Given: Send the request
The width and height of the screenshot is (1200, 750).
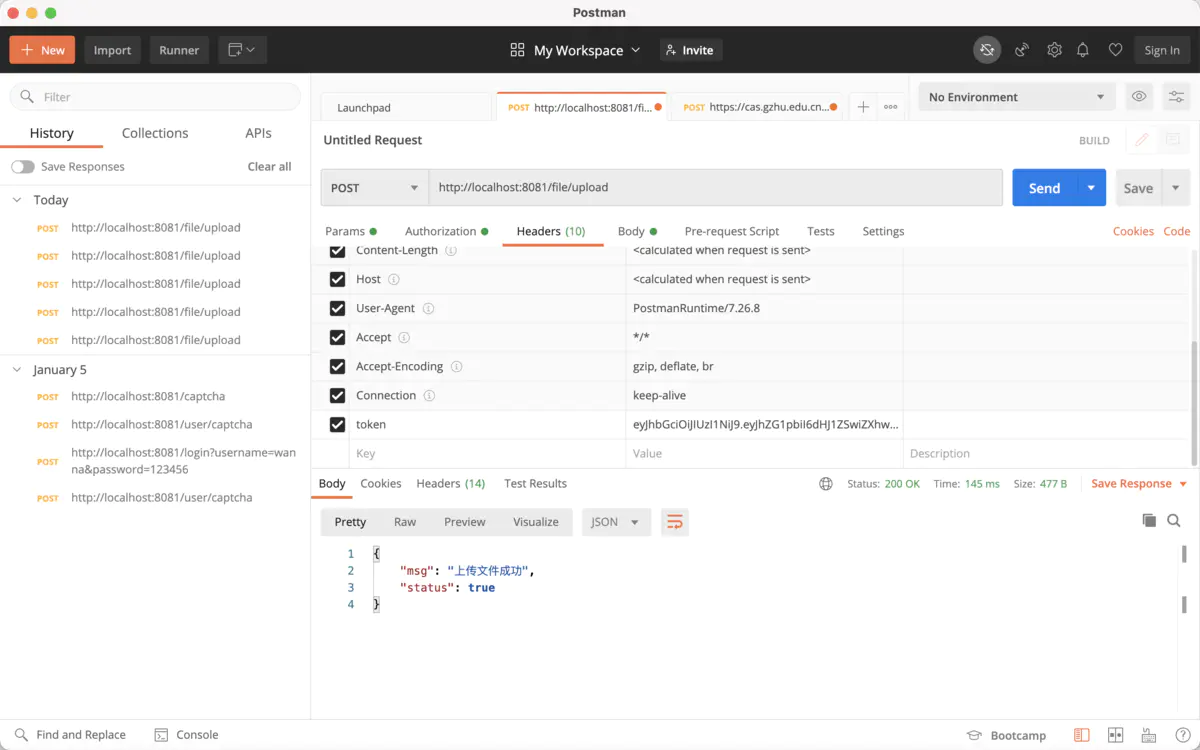Looking at the screenshot, I should tap(1044, 188).
